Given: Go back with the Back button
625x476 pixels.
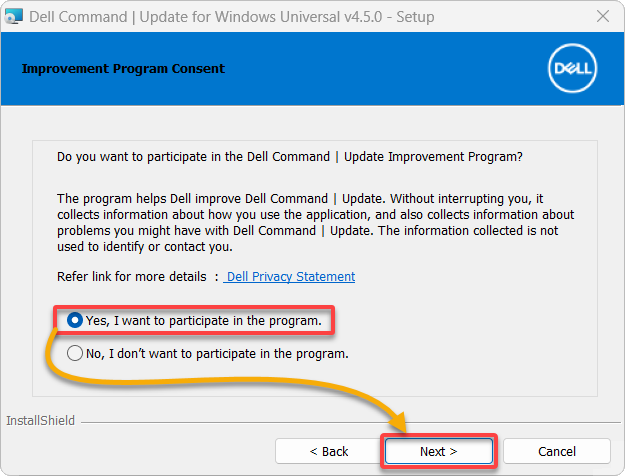Looking at the screenshot, I should coord(328,451).
